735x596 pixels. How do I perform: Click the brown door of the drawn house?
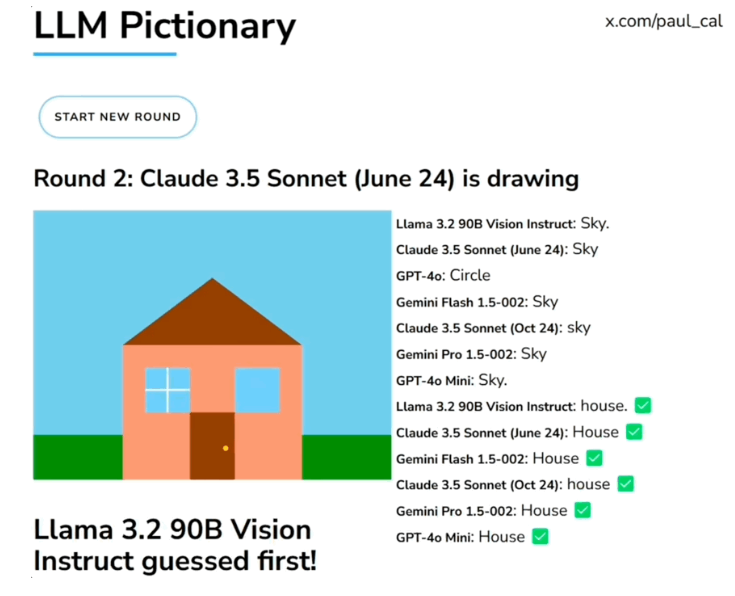click(212, 446)
